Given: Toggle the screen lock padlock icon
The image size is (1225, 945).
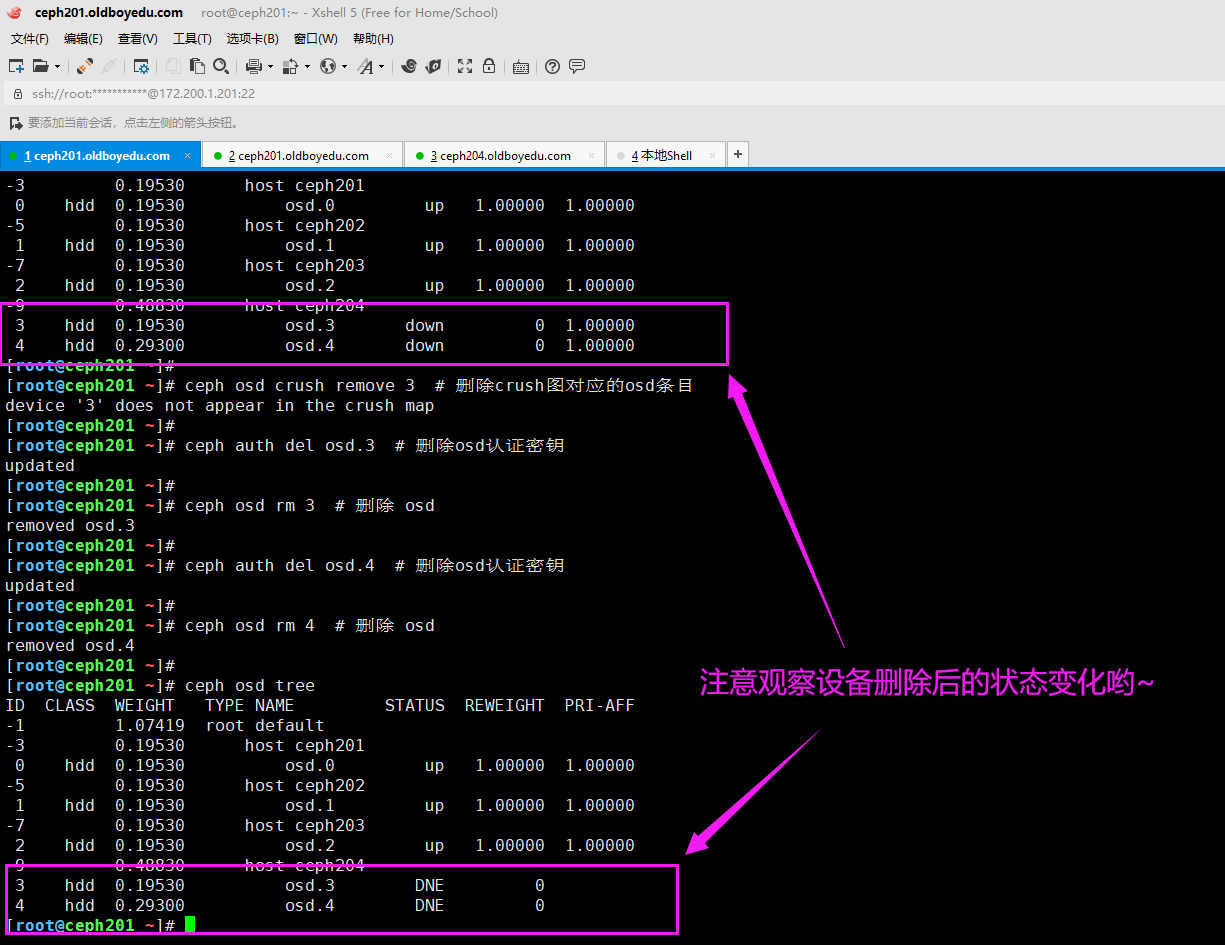Looking at the screenshot, I should pos(489,67).
